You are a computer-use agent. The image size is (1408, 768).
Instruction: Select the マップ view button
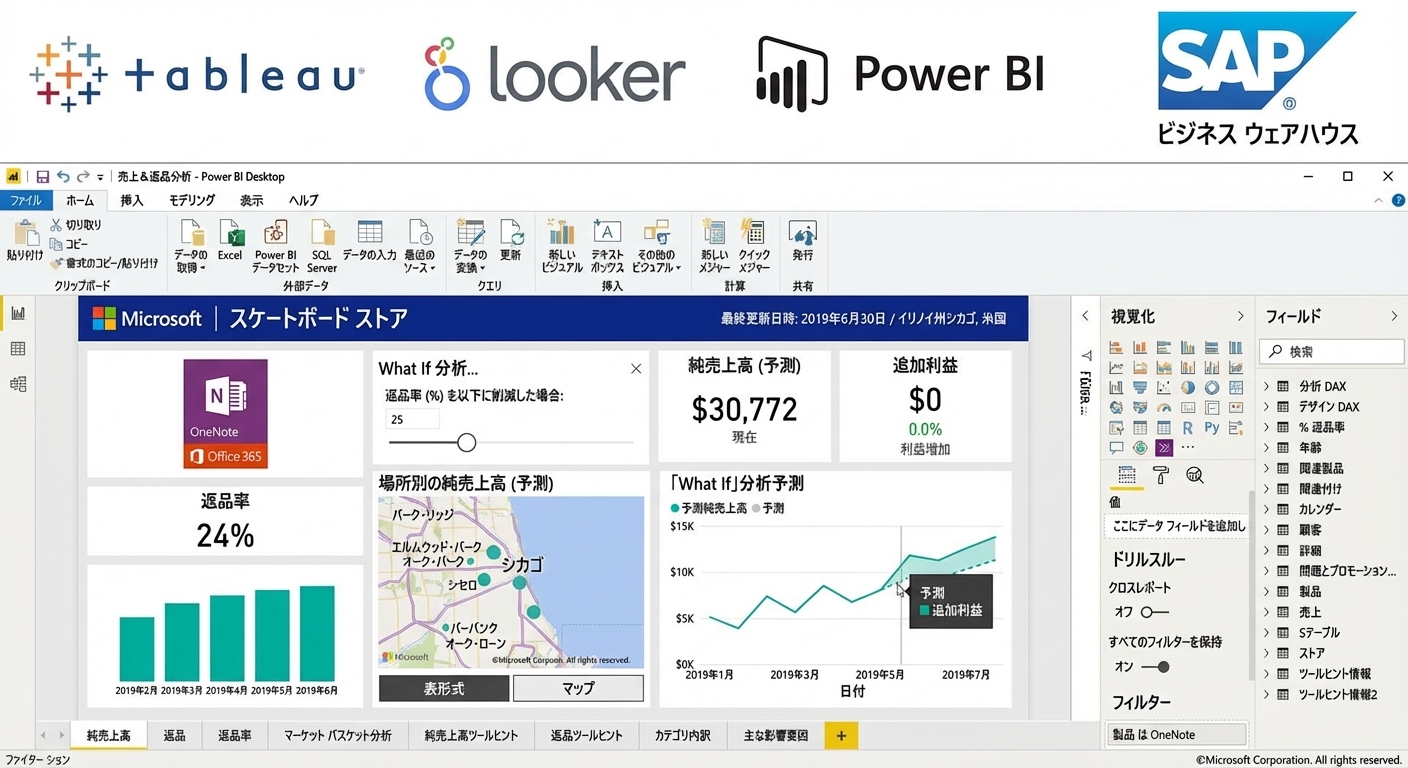(578, 688)
